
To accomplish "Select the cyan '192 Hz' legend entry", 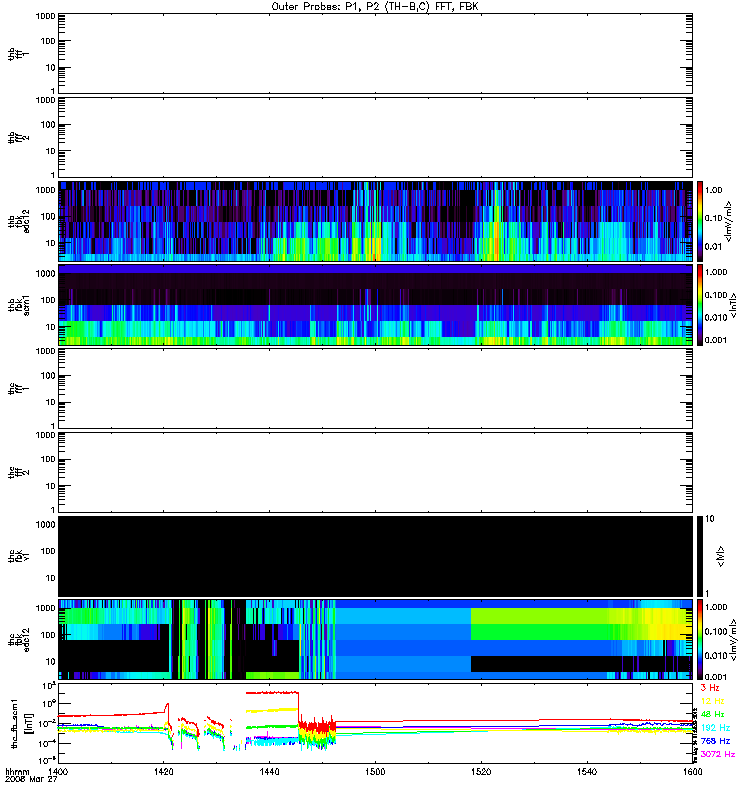I will (715, 728).
